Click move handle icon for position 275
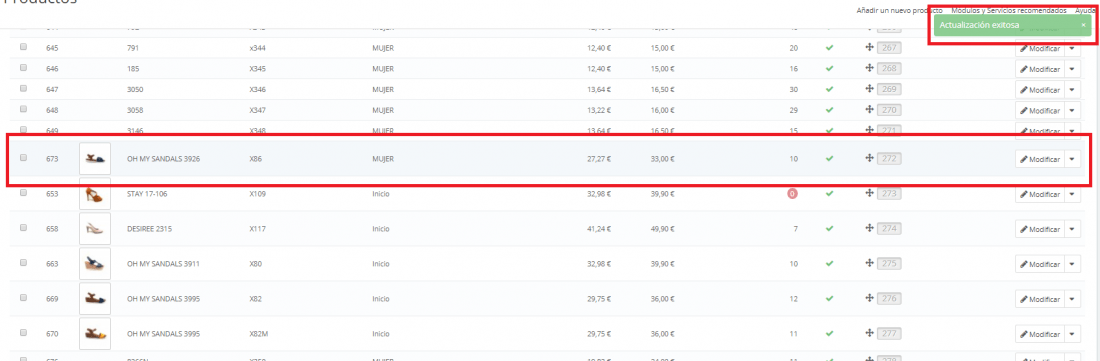1100x361 pixels. pos(869,263)
